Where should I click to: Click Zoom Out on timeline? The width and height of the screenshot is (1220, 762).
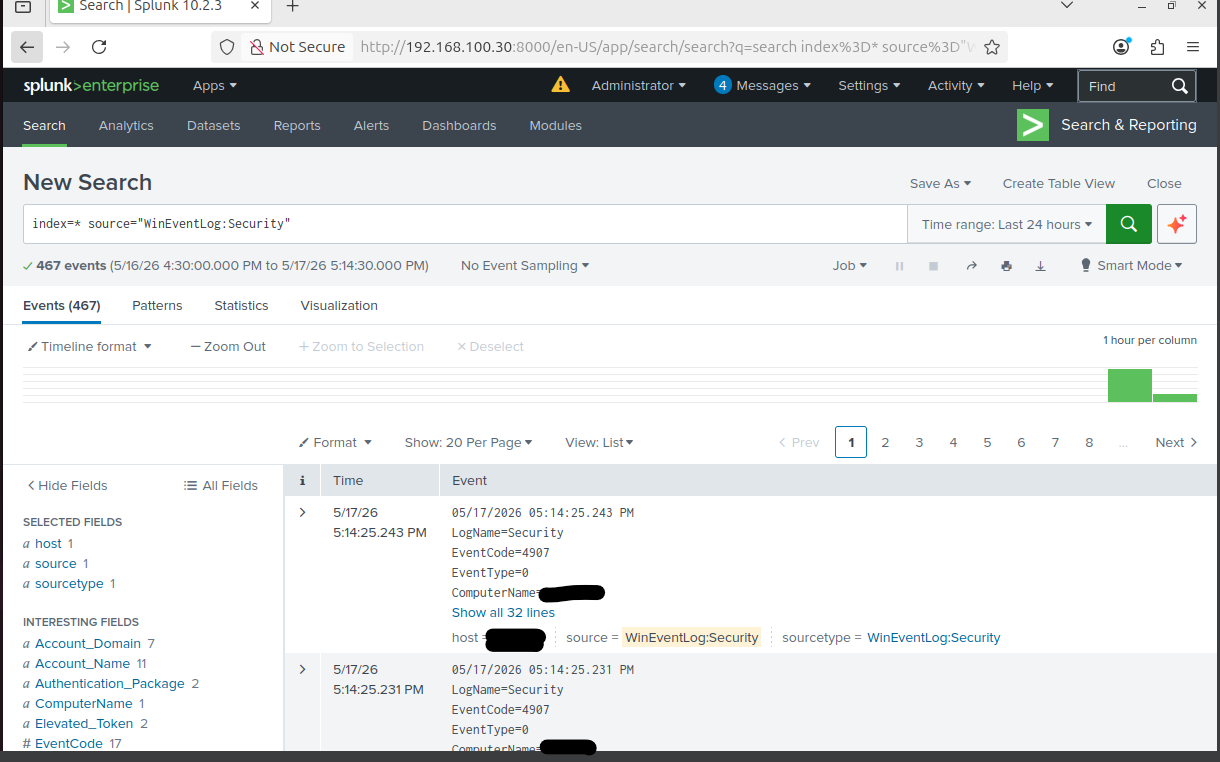click(x=228, y=347)
